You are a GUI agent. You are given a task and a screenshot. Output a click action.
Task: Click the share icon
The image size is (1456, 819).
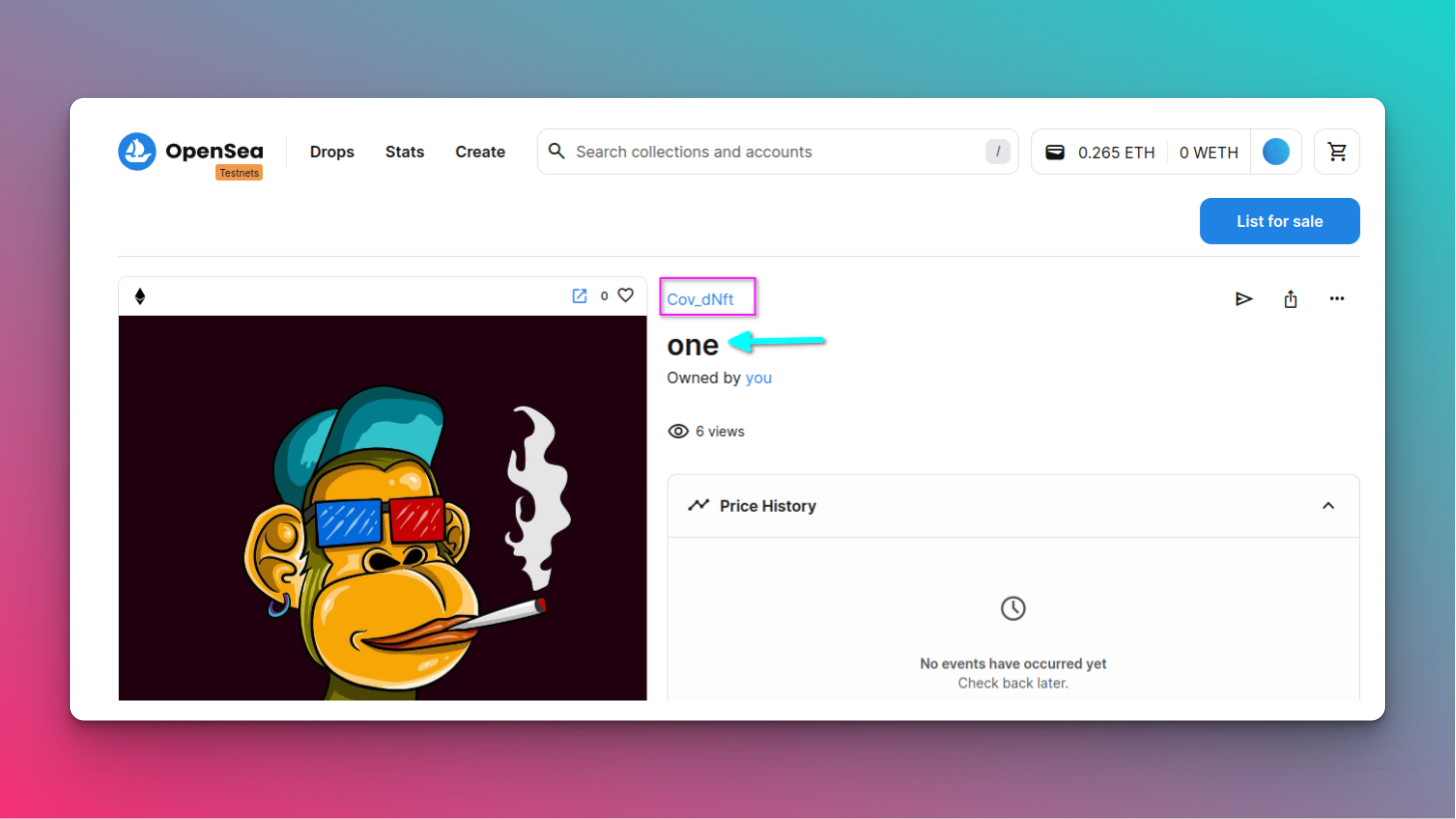[1291, 298]
